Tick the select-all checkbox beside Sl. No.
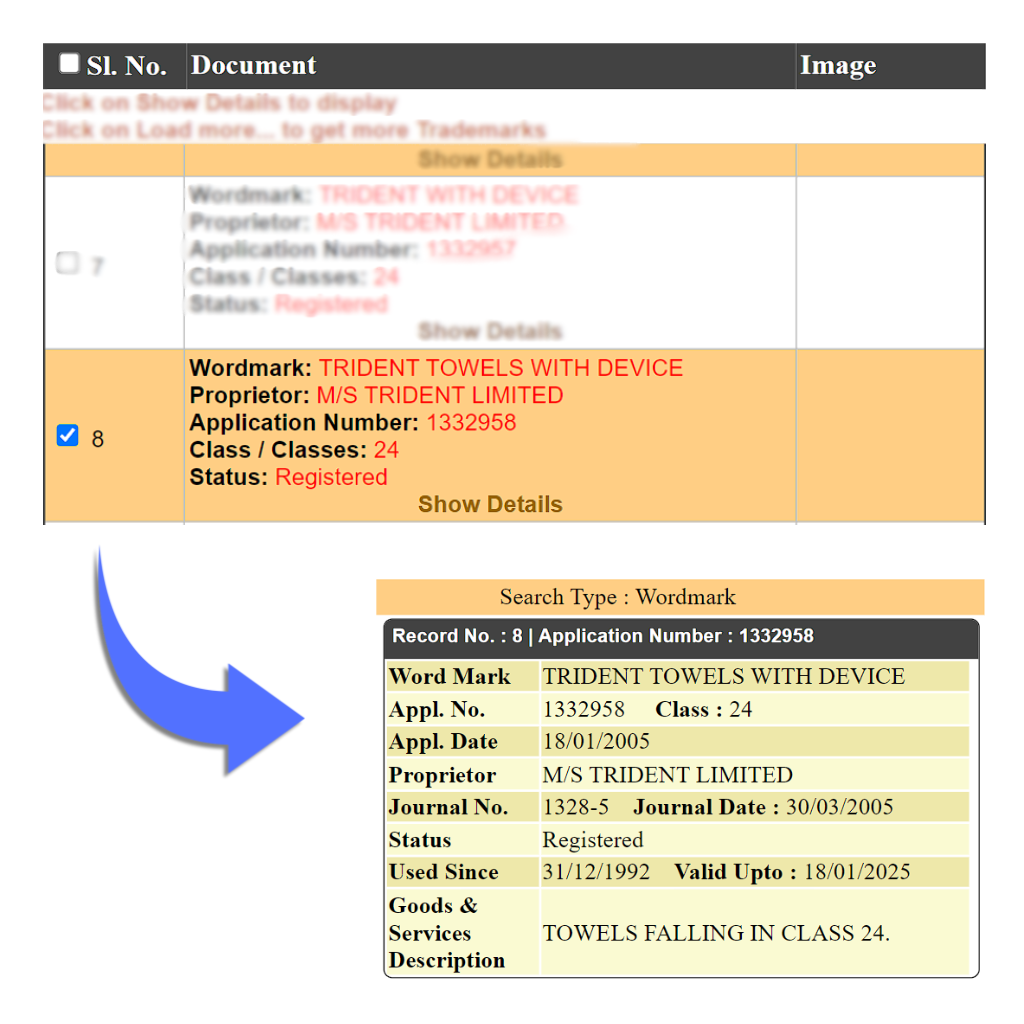The image size is (1024, 1024). 69,64
